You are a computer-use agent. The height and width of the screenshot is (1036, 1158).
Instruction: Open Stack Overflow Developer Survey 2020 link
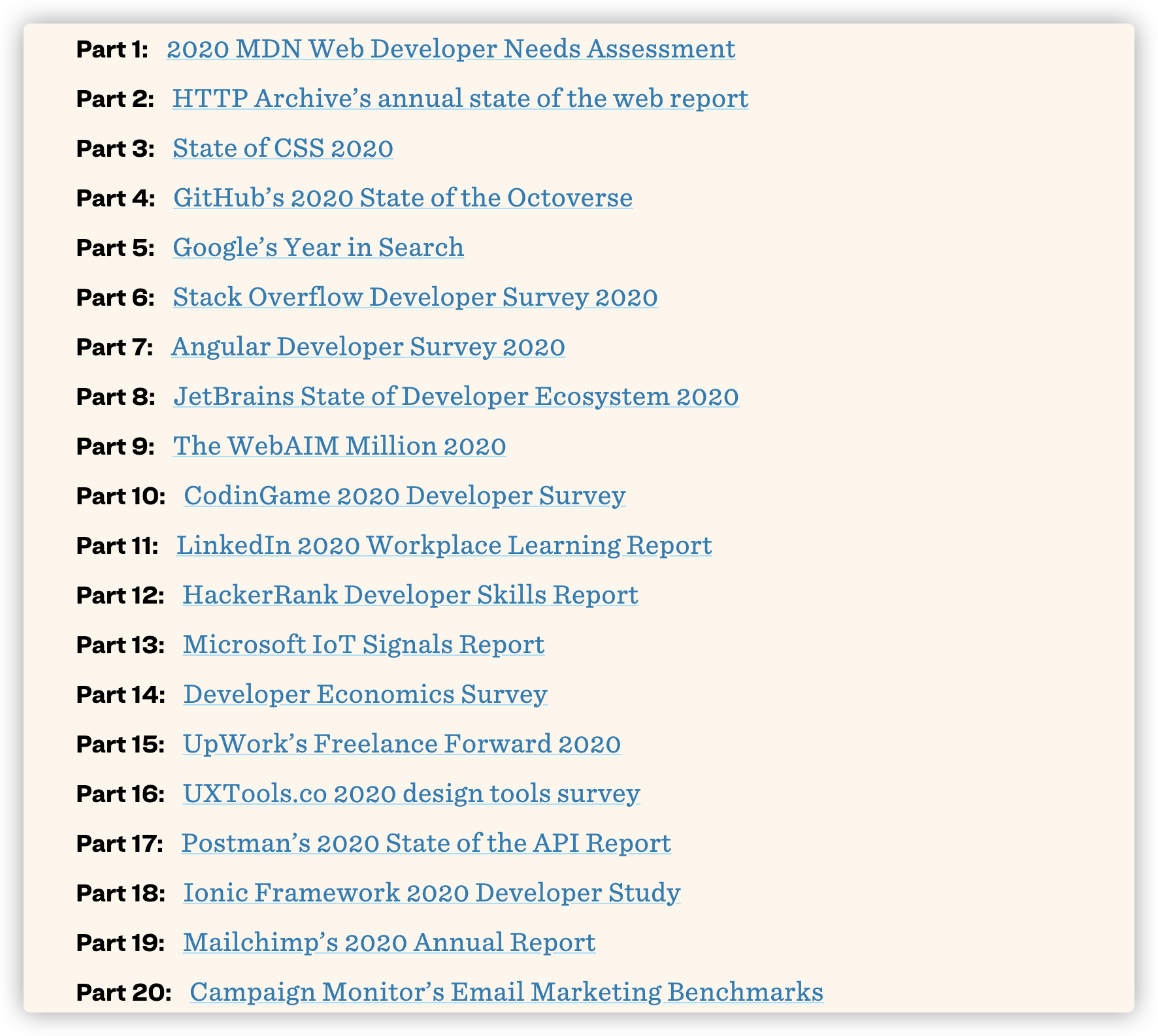[x=415, y=297]
